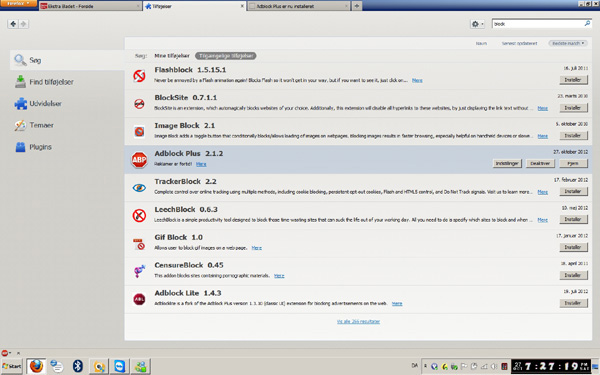This screenshot has height=375, width=600.
Task: Open the gear tools dropdown menu
Action: pyautogui.click(x=477, y=24)
